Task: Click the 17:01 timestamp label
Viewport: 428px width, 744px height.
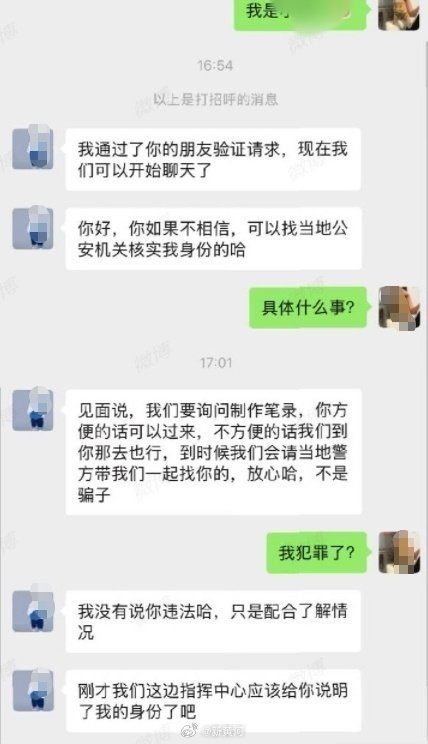Action: pyautogui.click(x=216, y=363)
